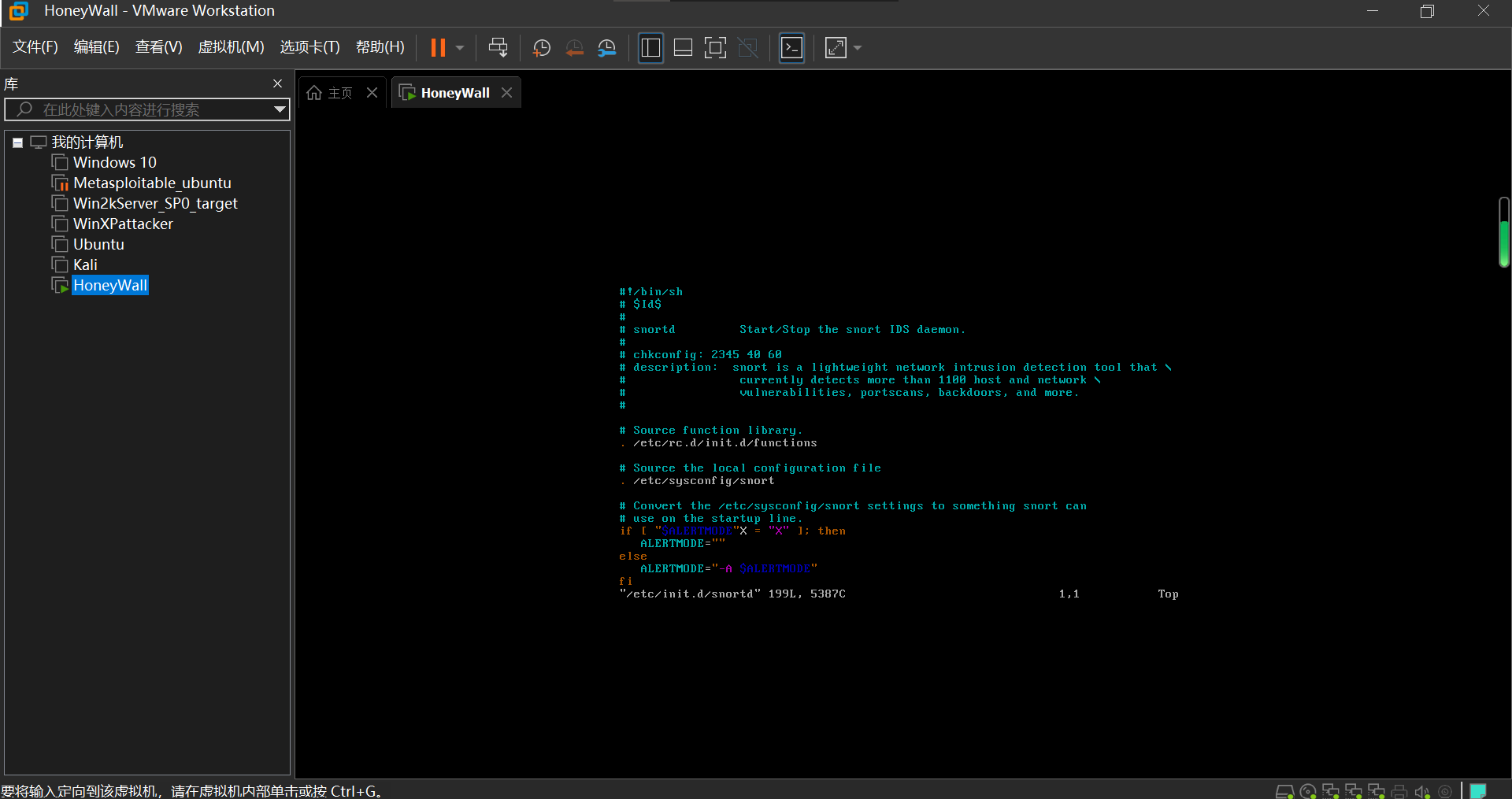Open the snapshot manager
Image resolution: width=1512 pixels, height=799 pixels.
tap(607, 48)
